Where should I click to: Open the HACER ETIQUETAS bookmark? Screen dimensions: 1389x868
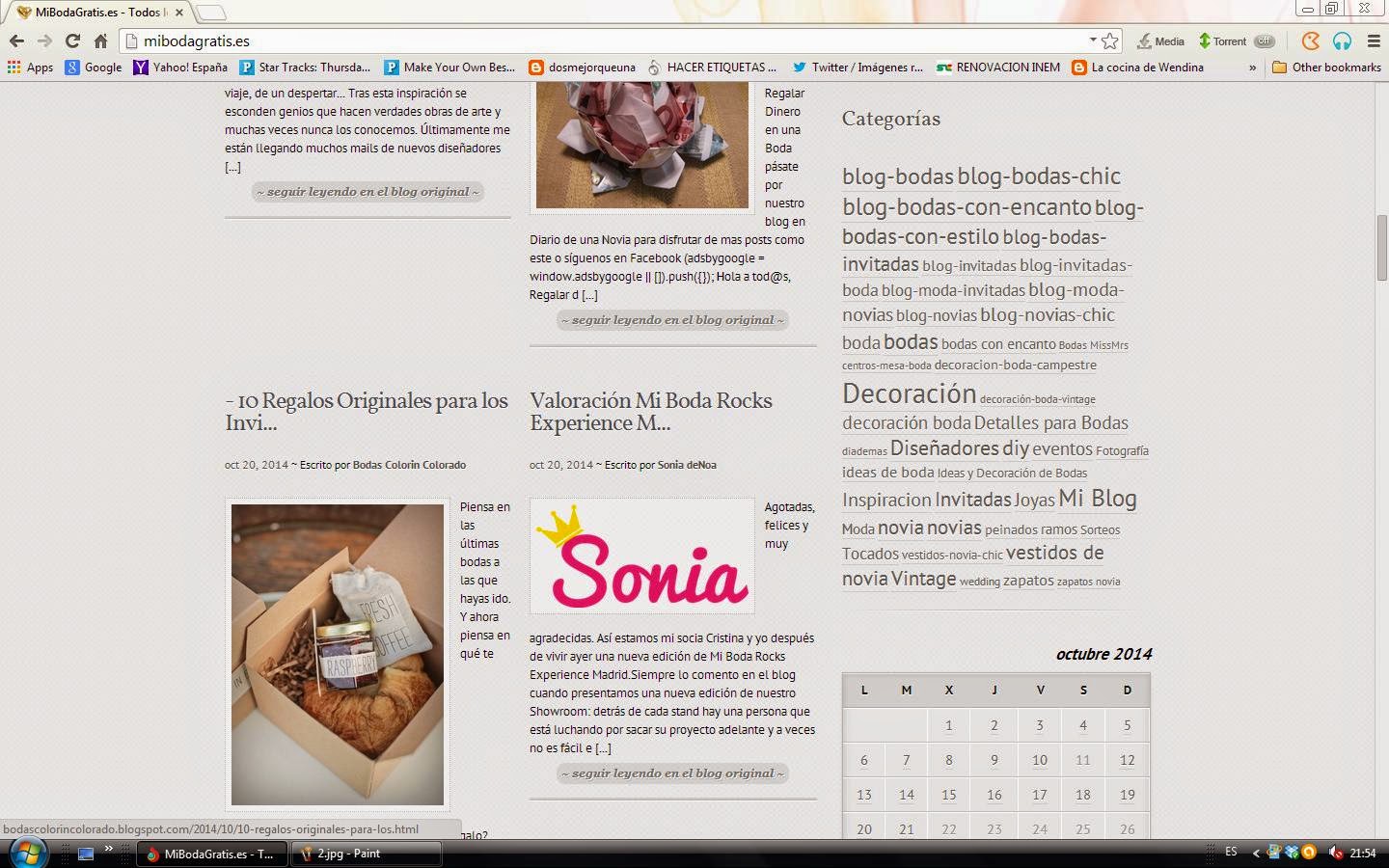712,68
